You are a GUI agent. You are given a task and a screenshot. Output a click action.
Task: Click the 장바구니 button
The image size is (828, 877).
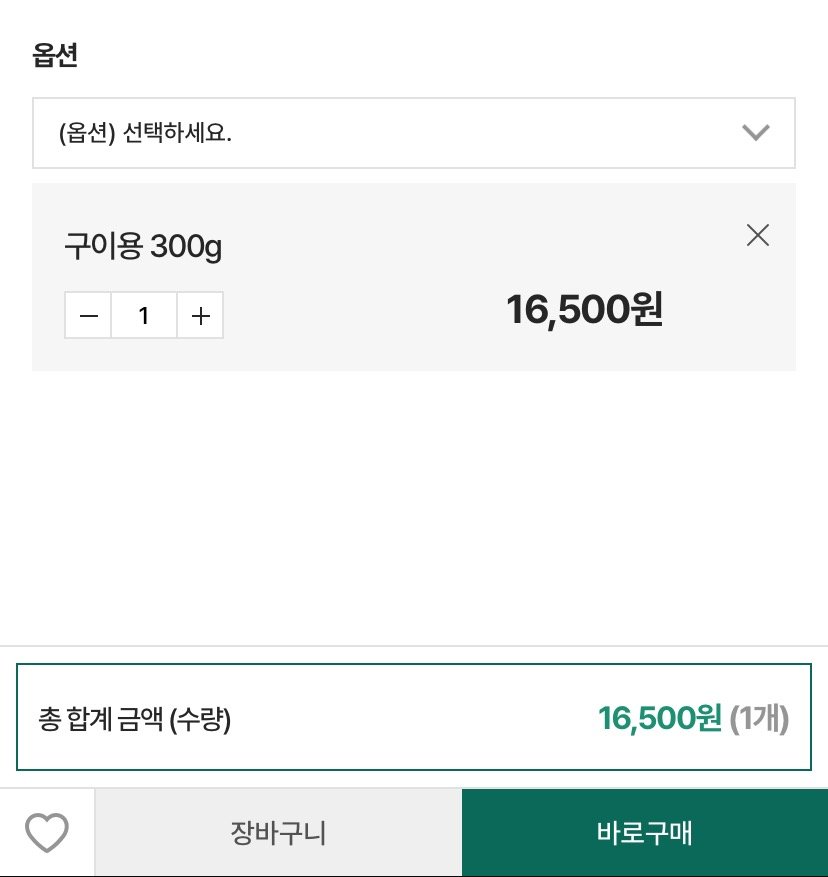278,832
